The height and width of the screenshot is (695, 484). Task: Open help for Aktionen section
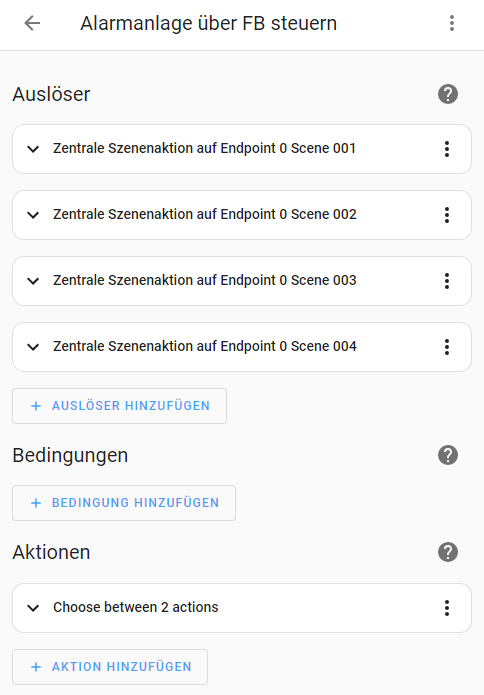(448, 552)
